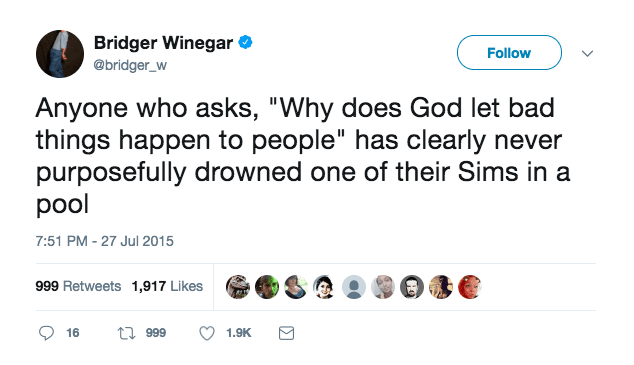Screen dimensions: 634x365
Task: Like the tweet with the heart icon
Action: (207, 333)
